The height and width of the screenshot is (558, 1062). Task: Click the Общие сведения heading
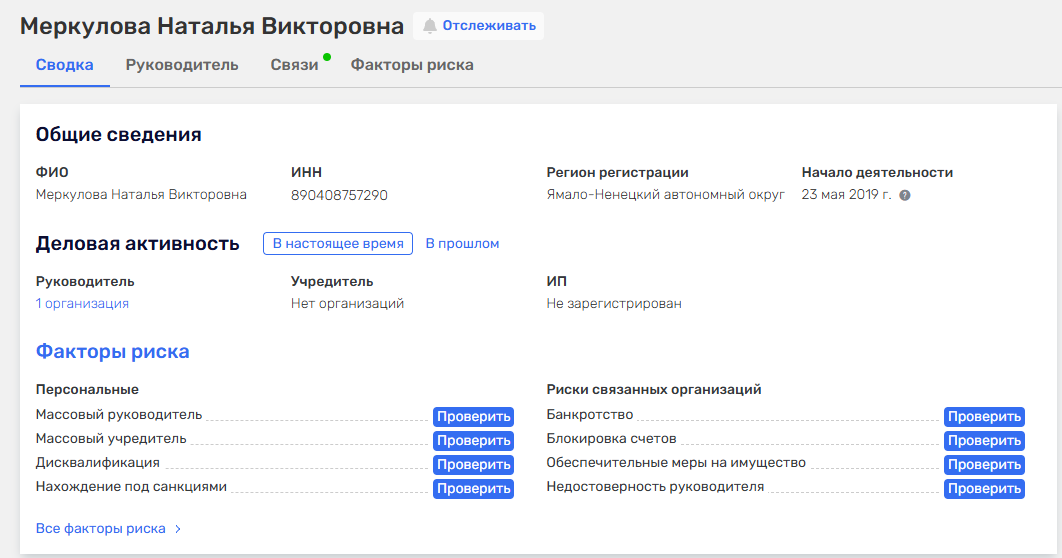coord(119,135)
